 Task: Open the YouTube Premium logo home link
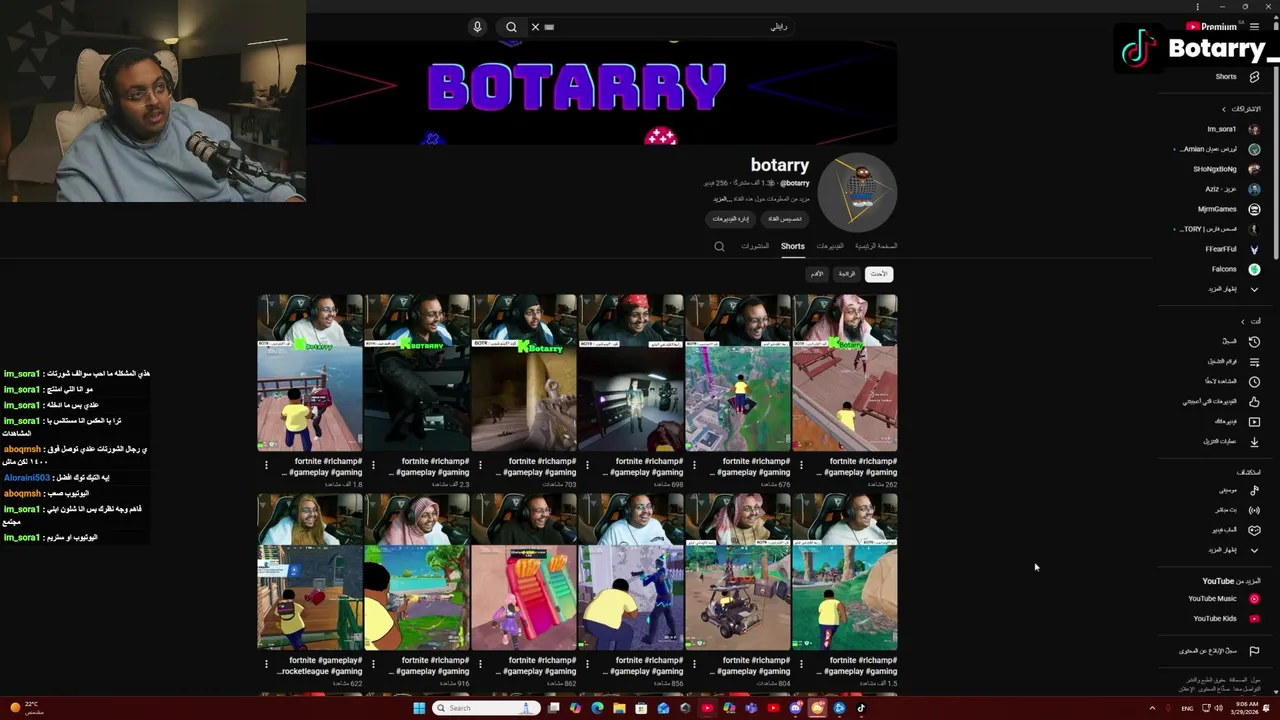[x=1211, y=27]
